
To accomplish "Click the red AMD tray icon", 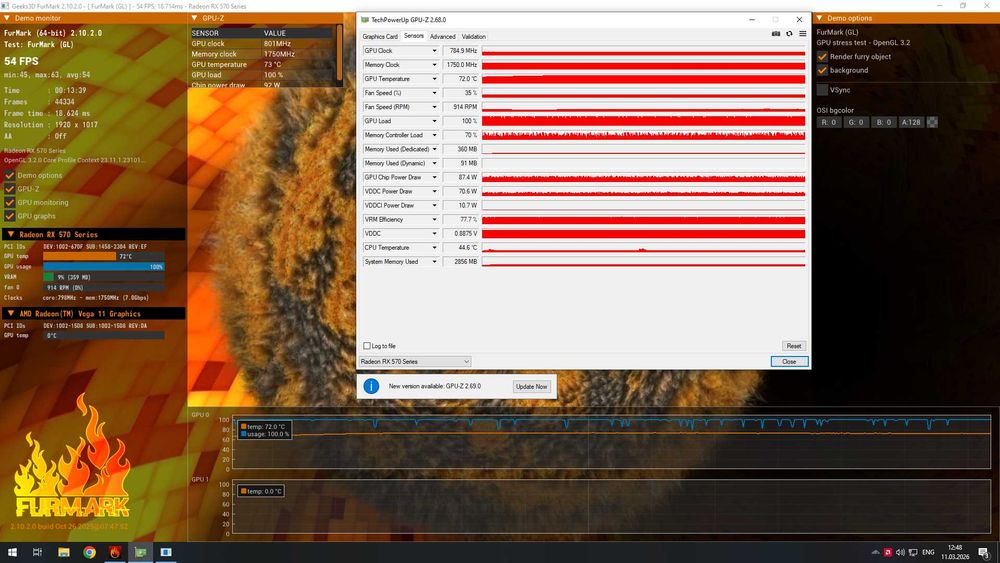I will click(888, 552).
